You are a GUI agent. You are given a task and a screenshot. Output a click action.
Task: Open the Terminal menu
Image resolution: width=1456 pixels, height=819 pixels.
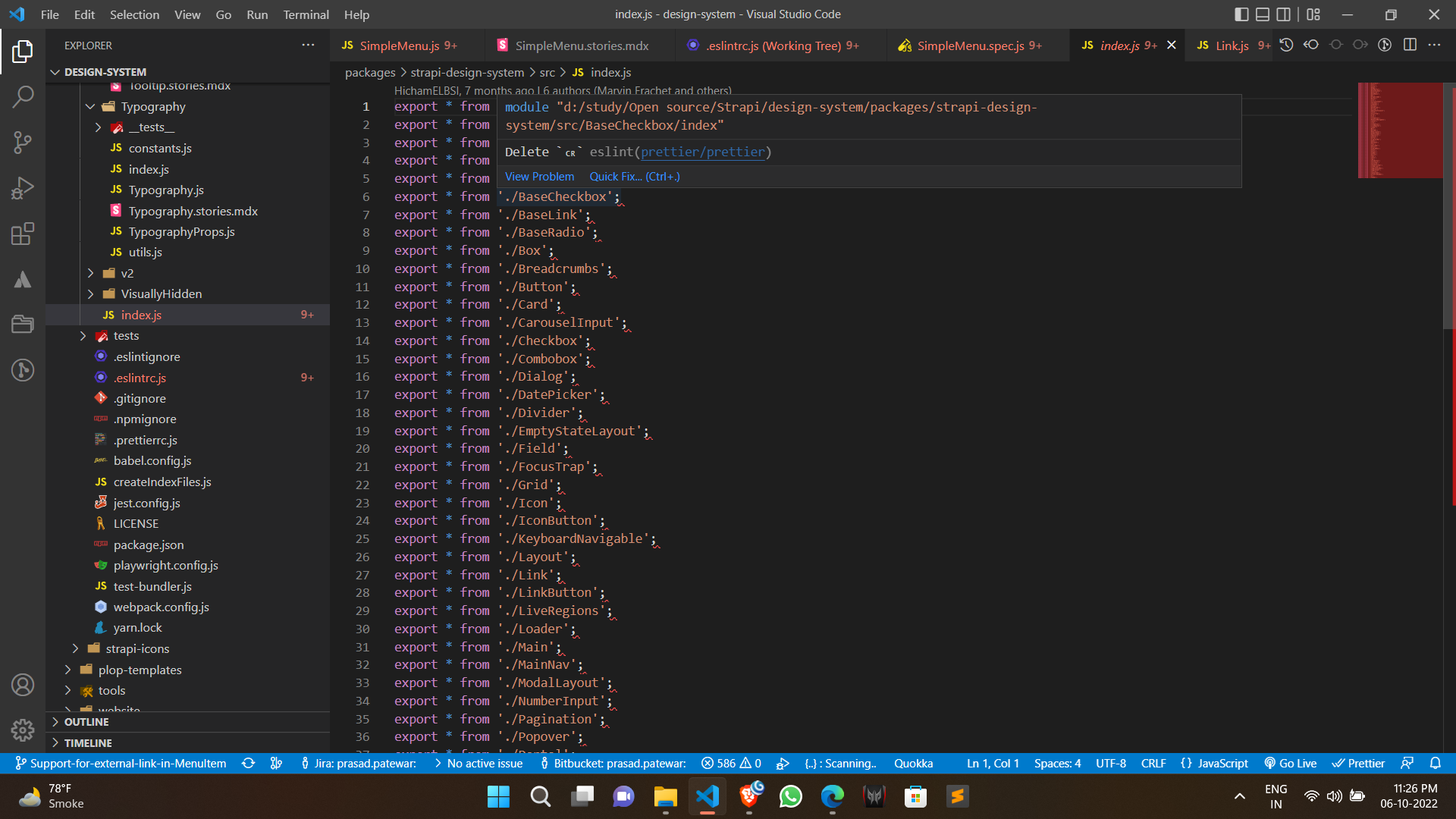(306, 14)
